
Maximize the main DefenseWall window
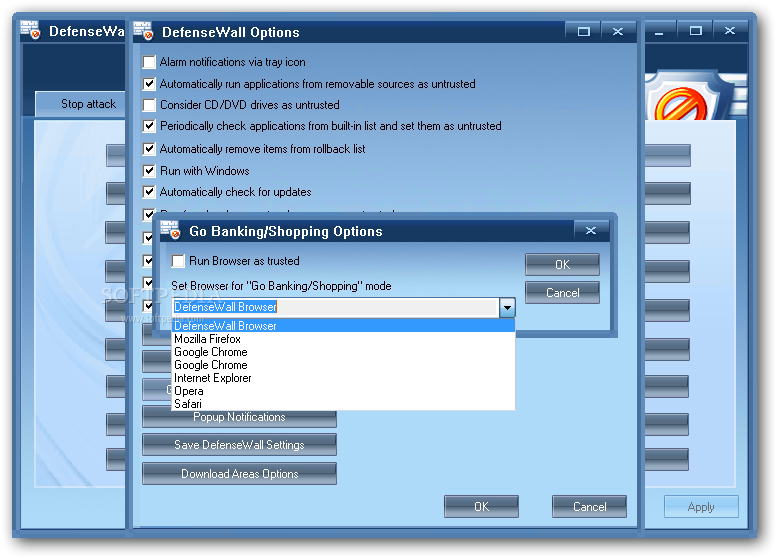tap(695, 31)
